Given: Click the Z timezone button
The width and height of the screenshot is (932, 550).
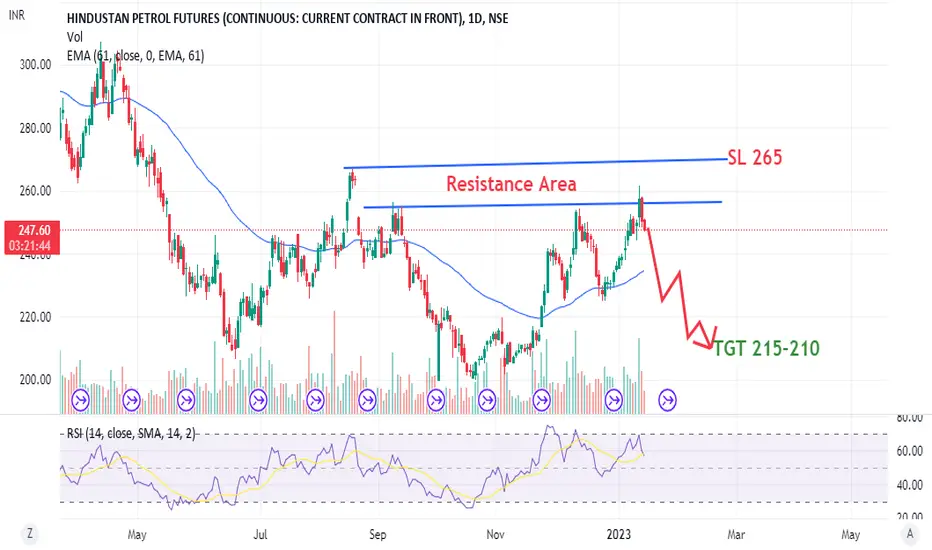Looking at the screenshot, I should tap(30, 535).
